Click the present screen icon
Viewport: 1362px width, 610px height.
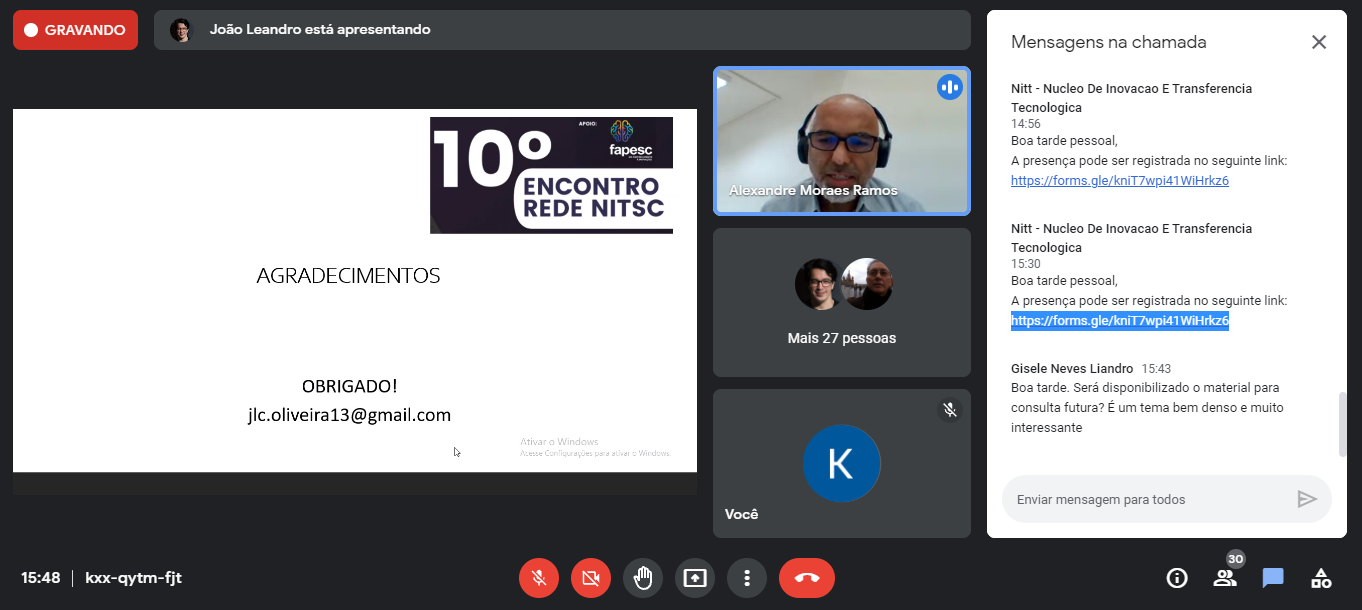695,578
